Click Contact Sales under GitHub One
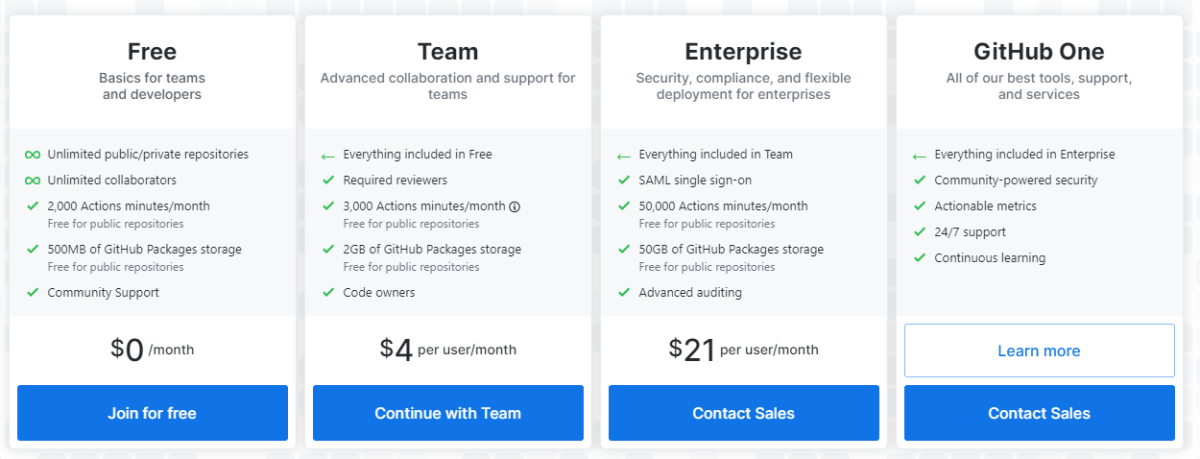 (1039, 413)
